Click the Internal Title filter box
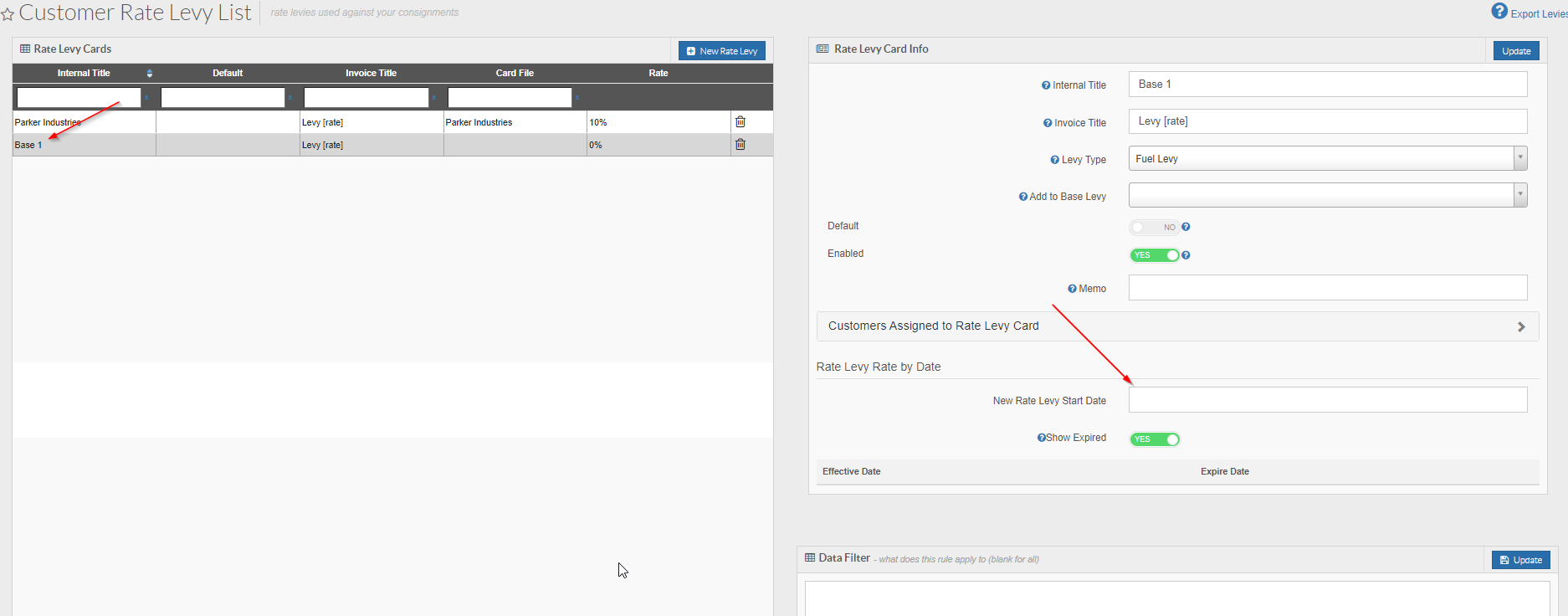The width and height of the screenshot is (1568, 616). pos(79,98)
